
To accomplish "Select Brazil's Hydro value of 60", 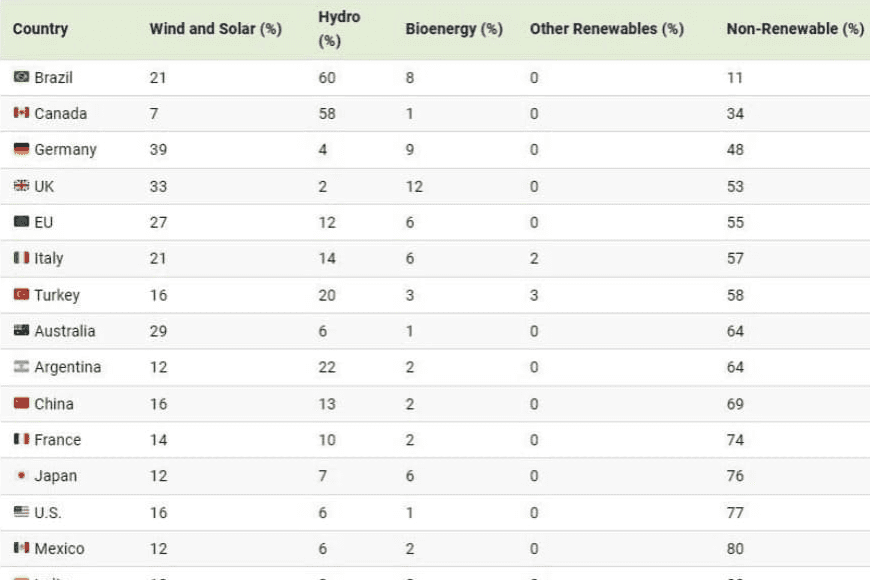I will tap(327, 77).
